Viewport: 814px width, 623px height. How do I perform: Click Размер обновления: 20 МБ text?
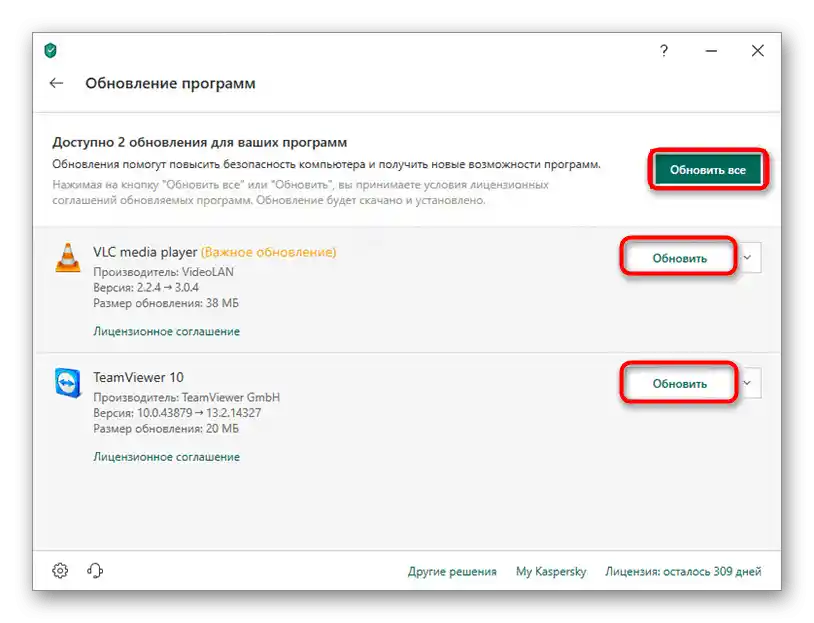click(166, 429)
